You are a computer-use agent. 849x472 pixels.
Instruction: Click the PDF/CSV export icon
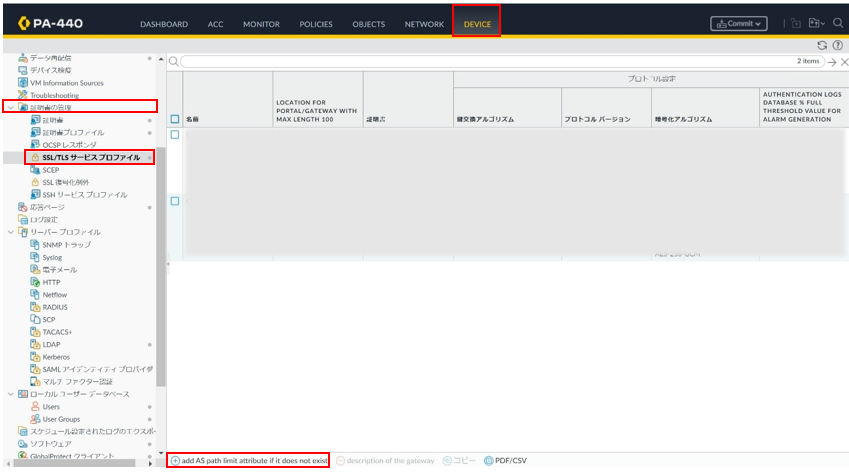[490, 460]
